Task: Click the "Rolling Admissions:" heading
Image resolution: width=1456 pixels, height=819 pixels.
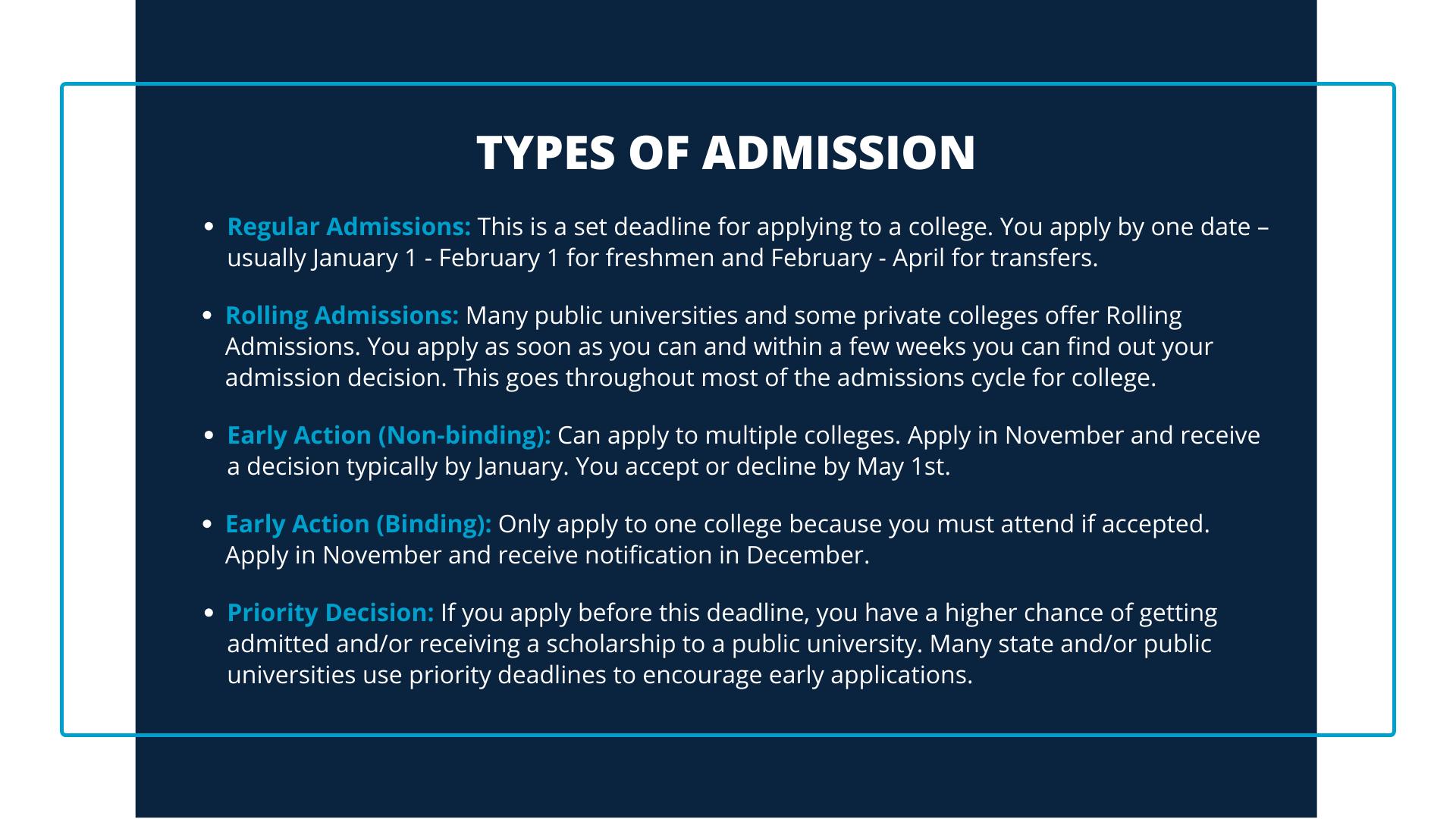Action: click(342, 315)
